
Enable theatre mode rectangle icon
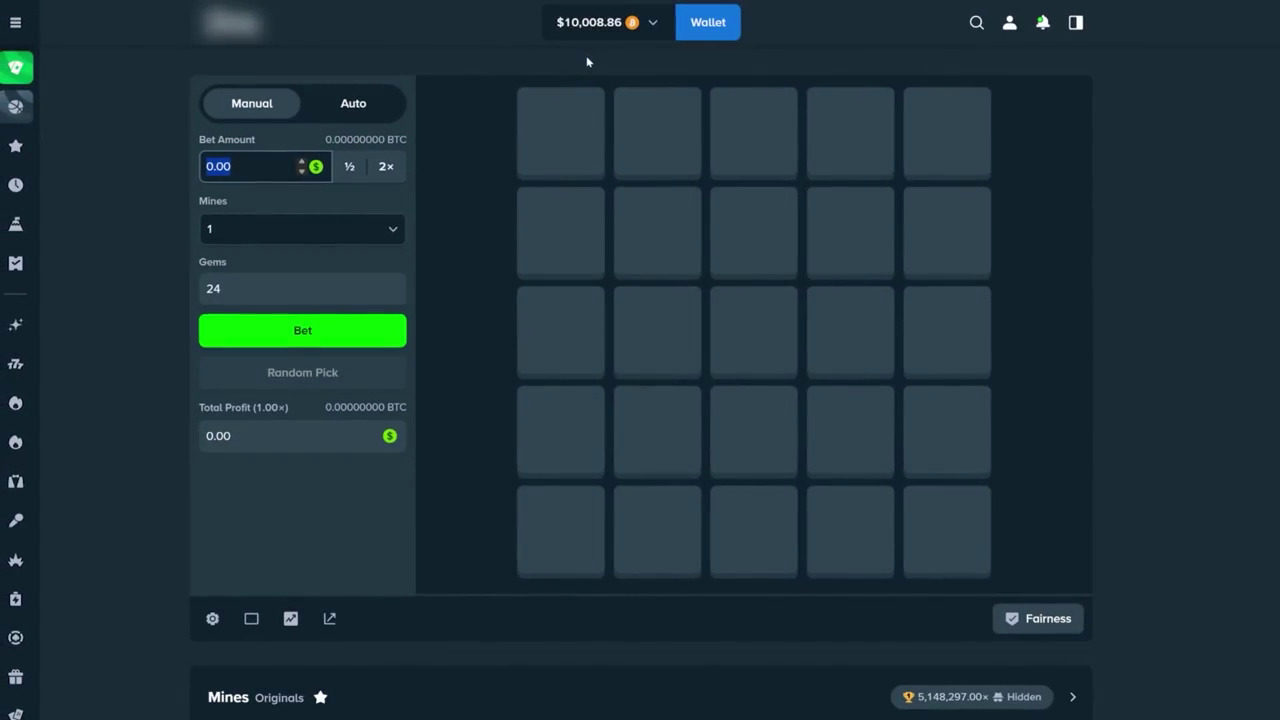pos(251,619)
